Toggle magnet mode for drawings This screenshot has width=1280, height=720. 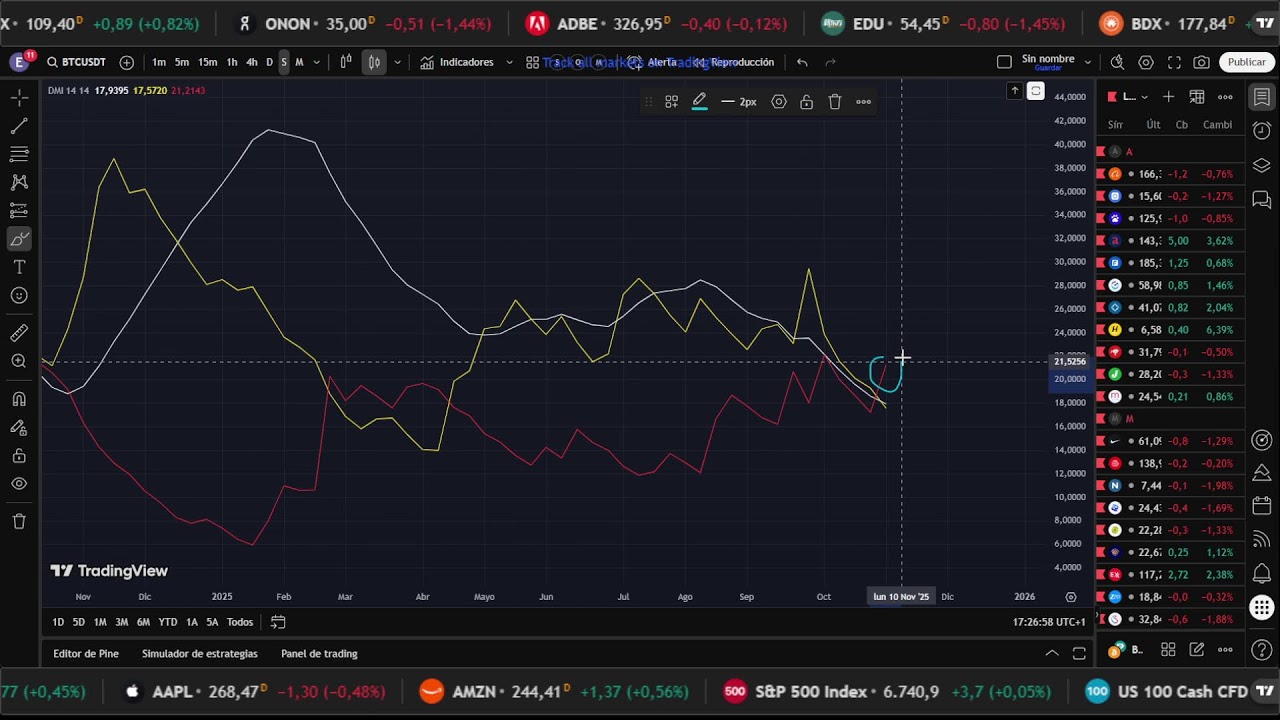click(x=19, y=399)
